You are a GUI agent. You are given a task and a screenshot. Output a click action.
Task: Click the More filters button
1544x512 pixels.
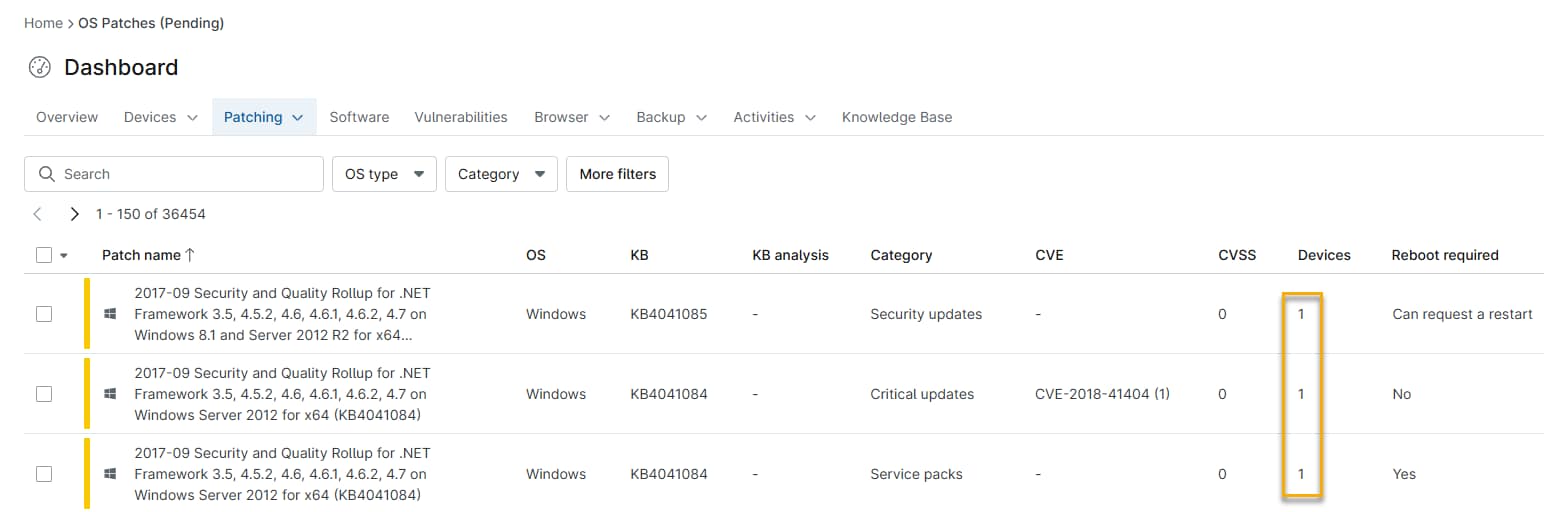[x=617, y=174]
